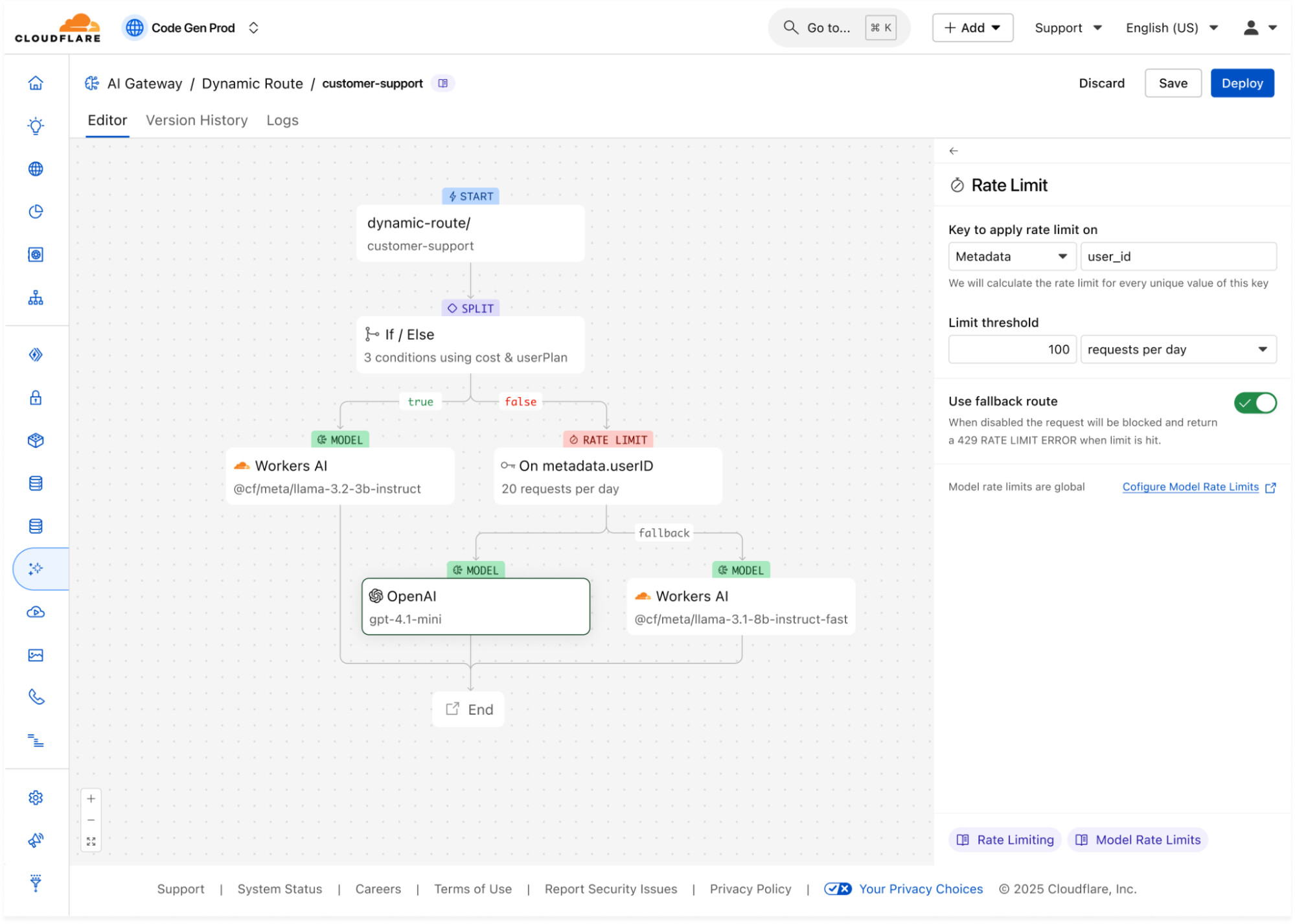Zoom out on canvas with minus icon
1295x924 pixels.
pos(91,820)
